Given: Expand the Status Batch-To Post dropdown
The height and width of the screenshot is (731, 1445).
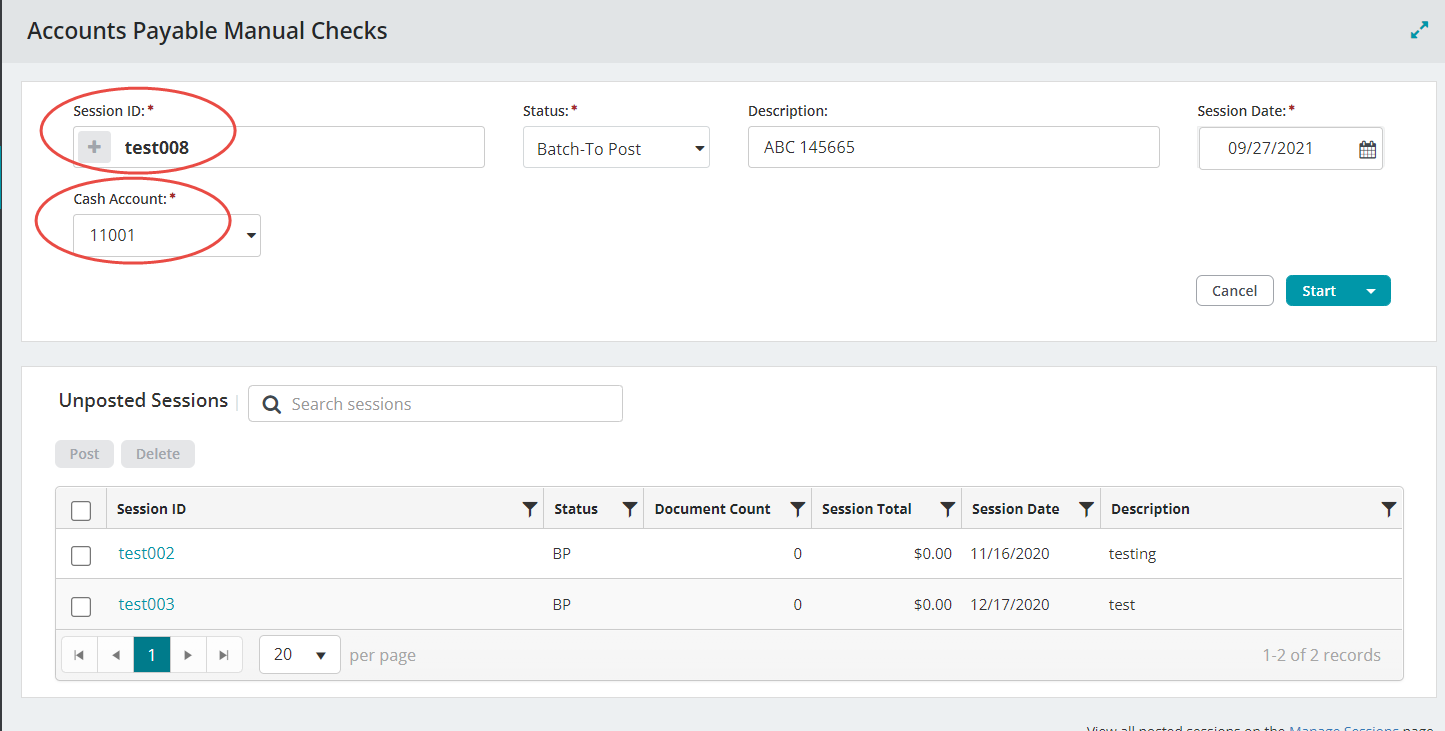Looking at the screenshot, I should 698,149.
